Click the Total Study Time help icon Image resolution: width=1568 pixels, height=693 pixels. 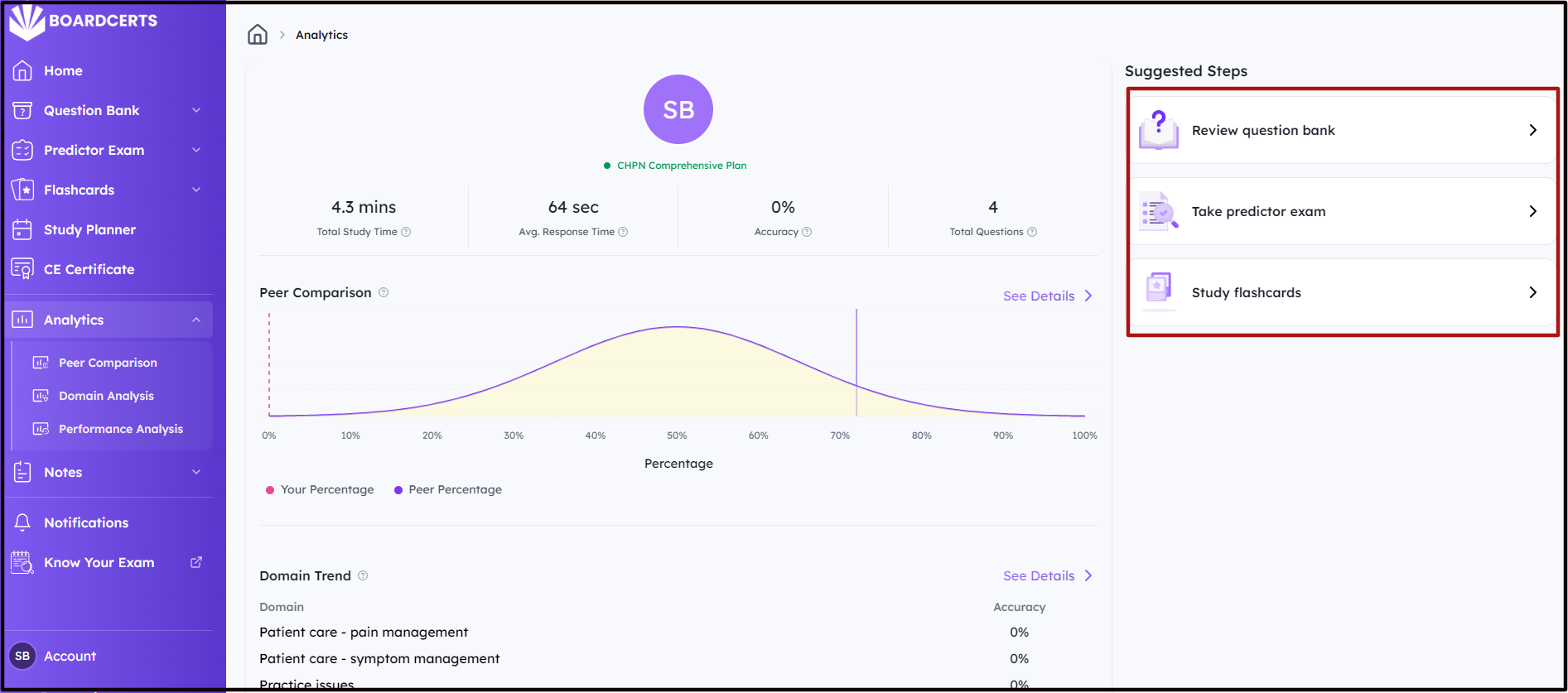pos(406,232)
